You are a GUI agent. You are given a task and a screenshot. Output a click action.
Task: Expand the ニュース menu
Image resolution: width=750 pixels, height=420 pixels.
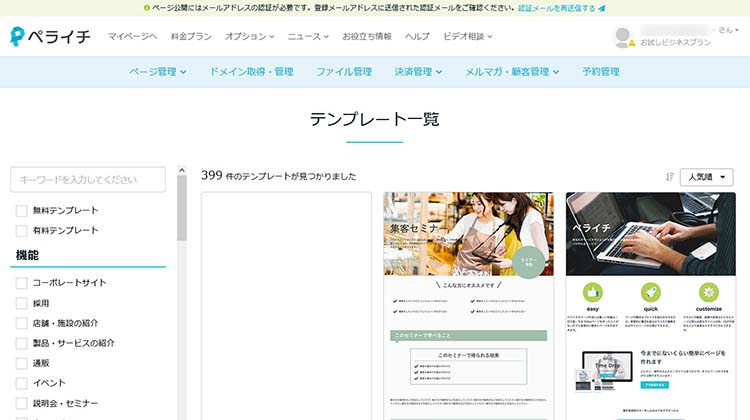(308, 36)
